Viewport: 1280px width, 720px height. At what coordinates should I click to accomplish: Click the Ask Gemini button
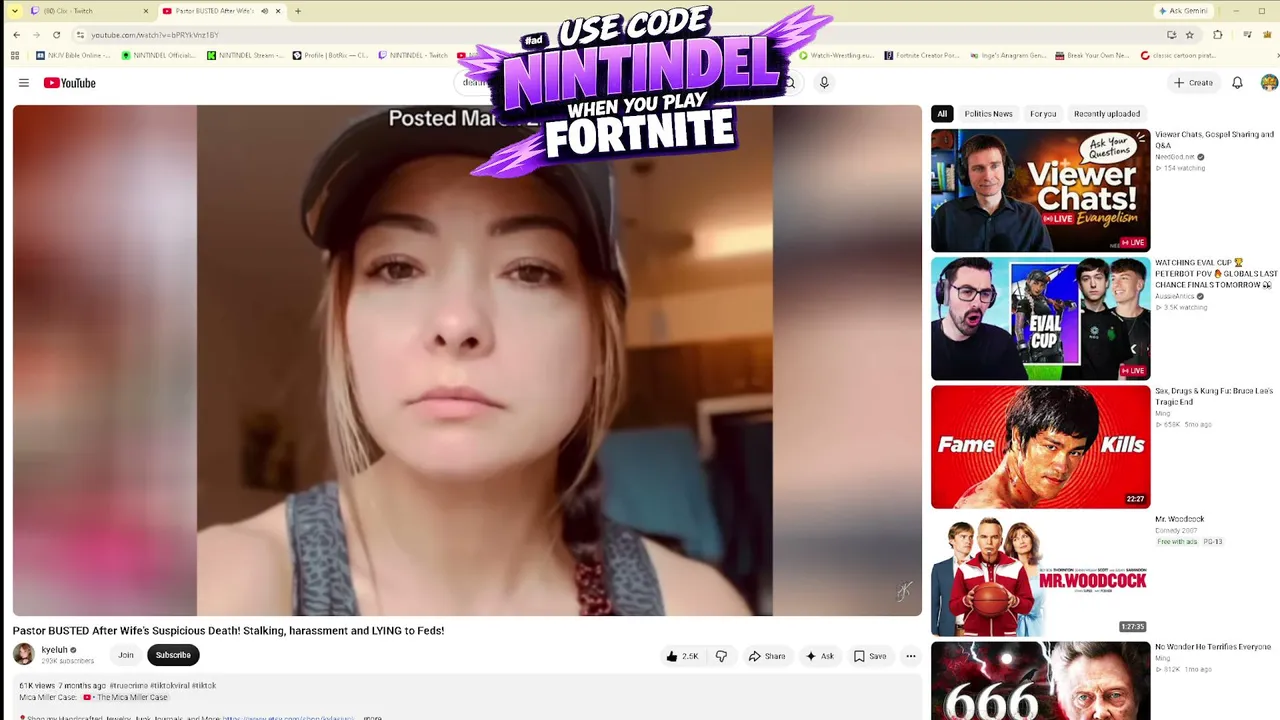coord(1182,11)
